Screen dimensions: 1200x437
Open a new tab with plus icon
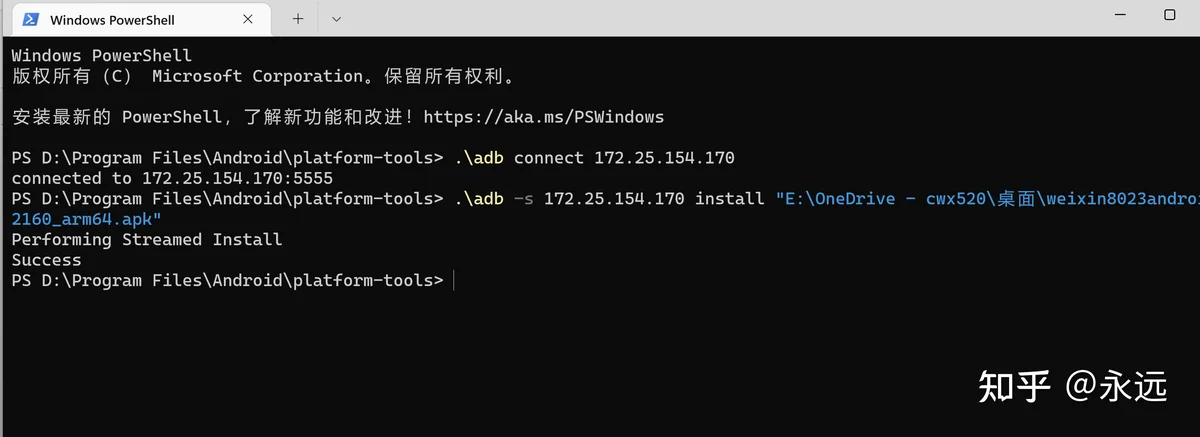pyautogui.click(x=298, y=18)
